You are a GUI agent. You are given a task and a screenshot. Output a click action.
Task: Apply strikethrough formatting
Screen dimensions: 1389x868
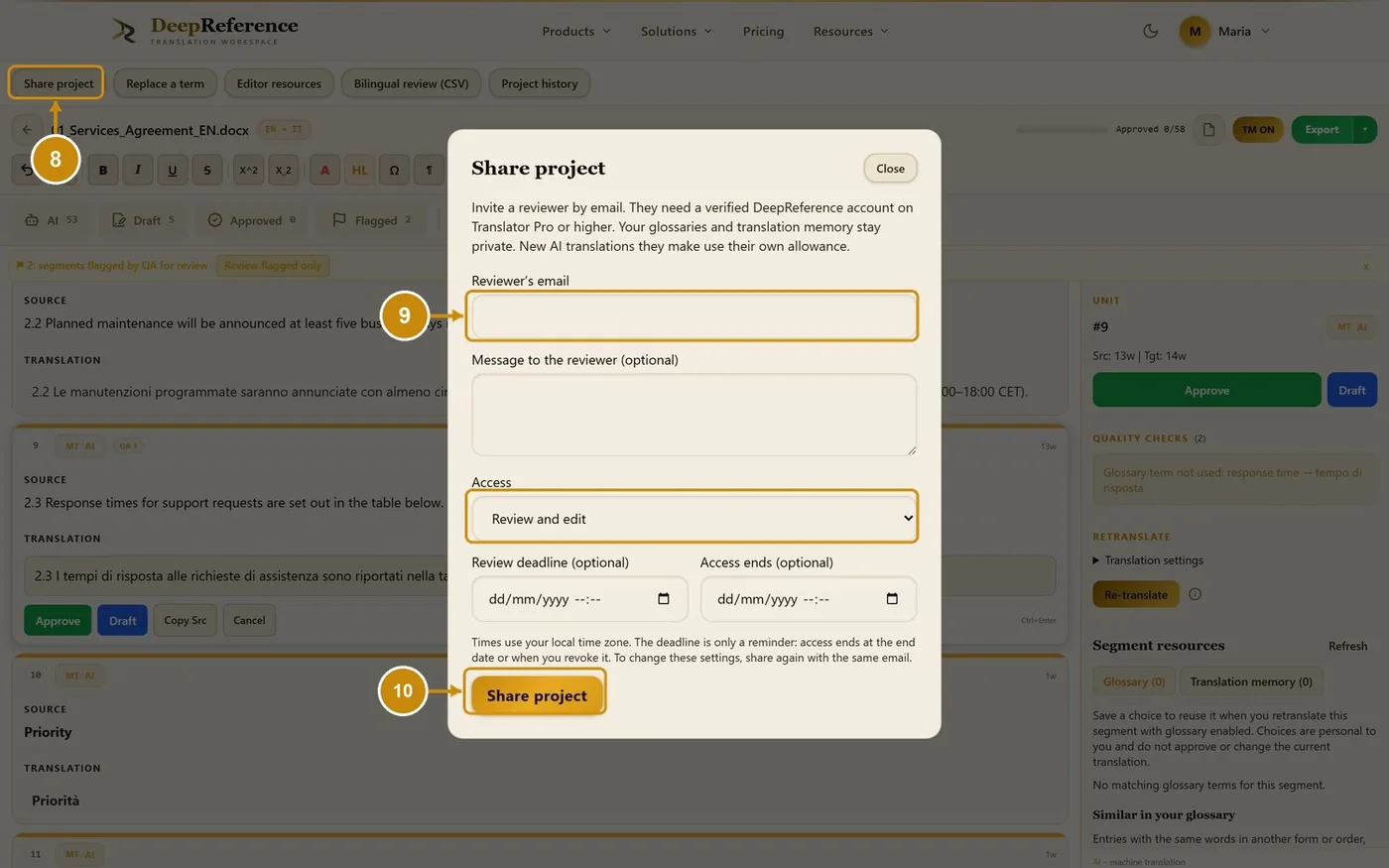(x=206, y=170)
